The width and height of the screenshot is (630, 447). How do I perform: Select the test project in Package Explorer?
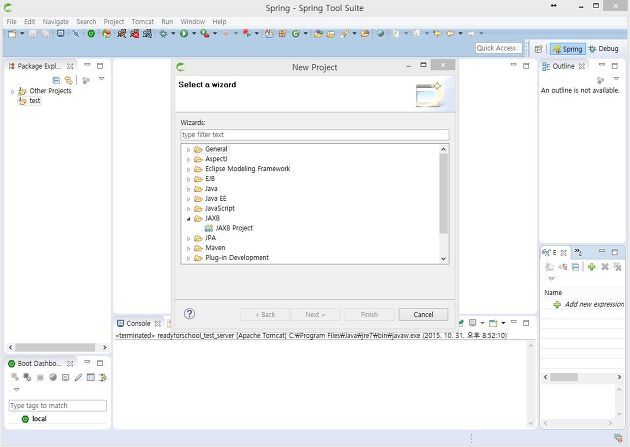point(35,101)
